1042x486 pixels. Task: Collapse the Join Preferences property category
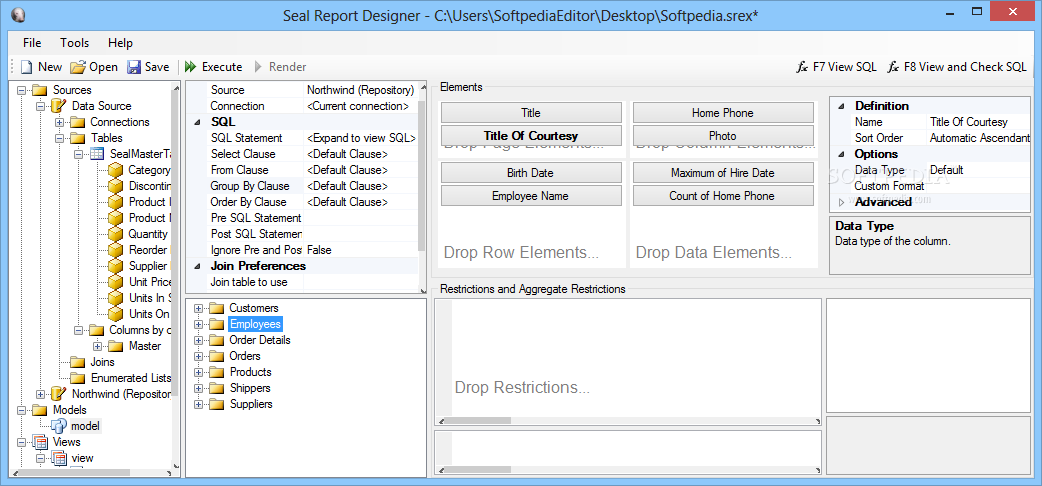197,266
